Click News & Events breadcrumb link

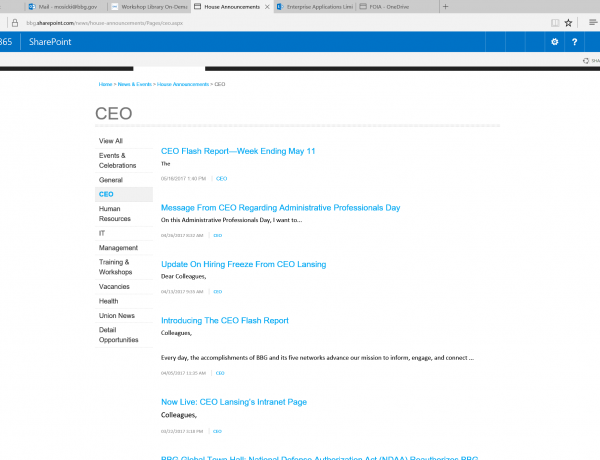[134, 85]
